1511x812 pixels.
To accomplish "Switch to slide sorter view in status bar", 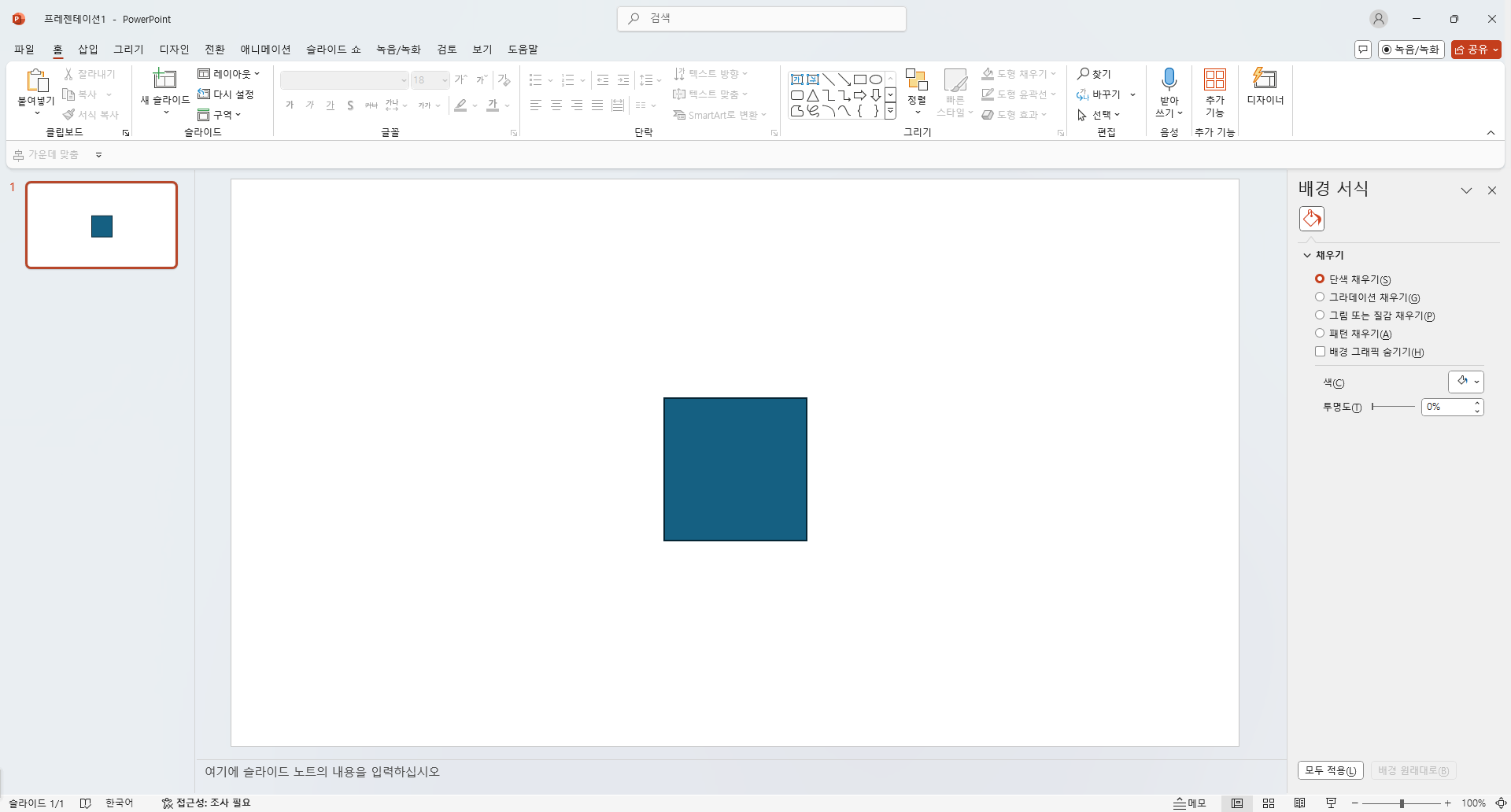I will click(x=1269, y=803).
